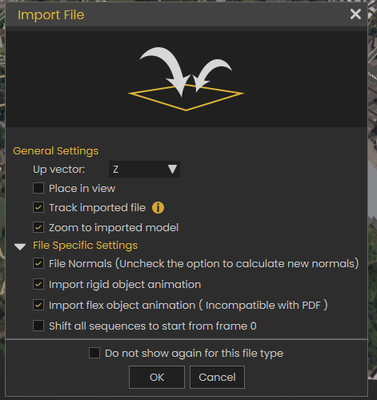
Task: Click the Up vector label
Action: point(59,170)
